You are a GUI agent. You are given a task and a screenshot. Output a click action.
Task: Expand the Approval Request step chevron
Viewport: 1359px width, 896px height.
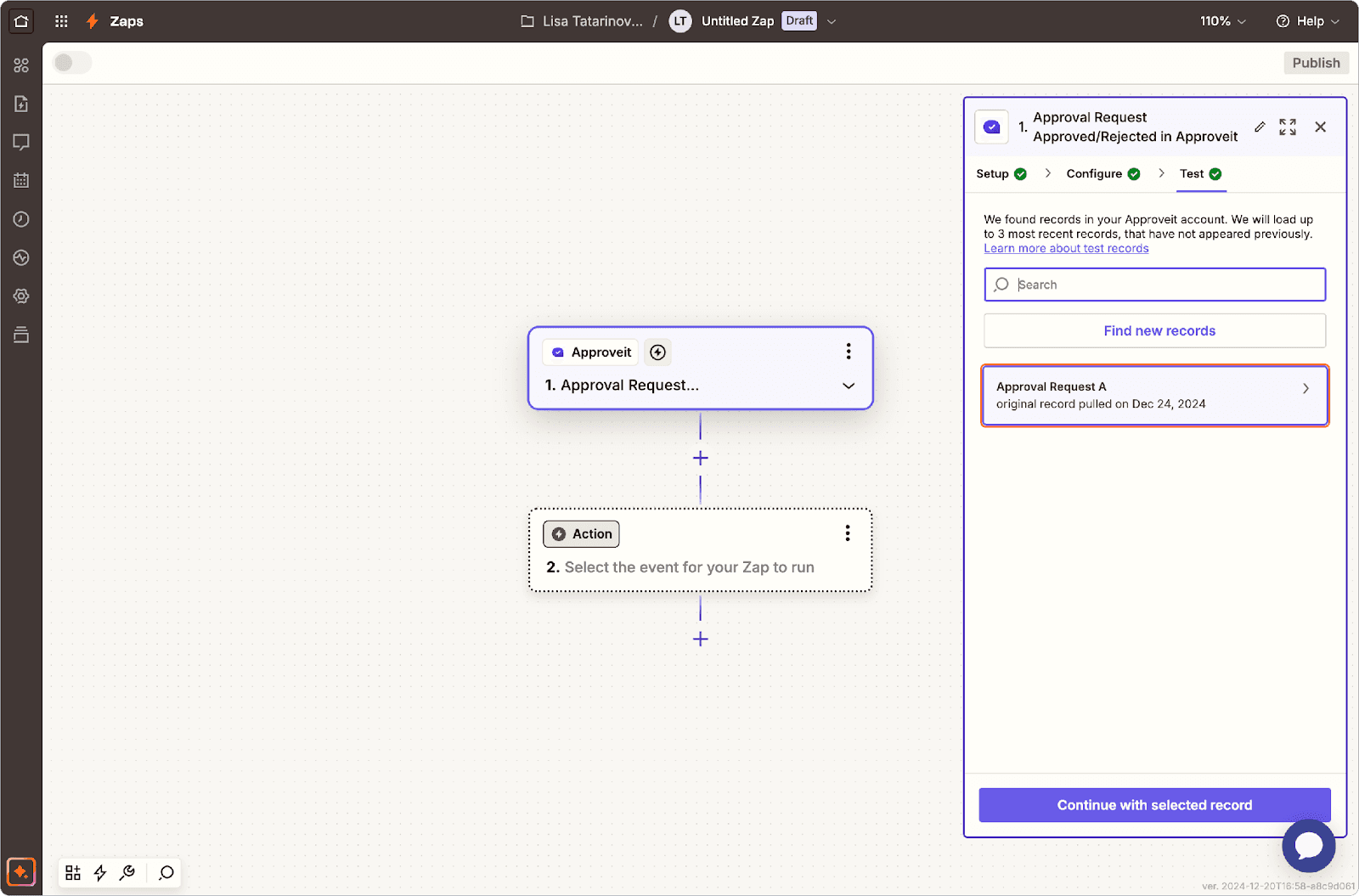coord(849,386)
